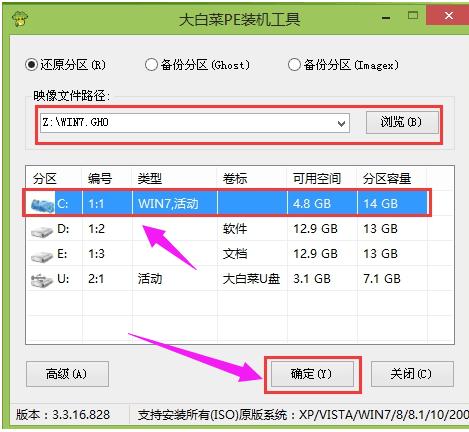Click the 大白菜U盘 volume label

[251, 279]
